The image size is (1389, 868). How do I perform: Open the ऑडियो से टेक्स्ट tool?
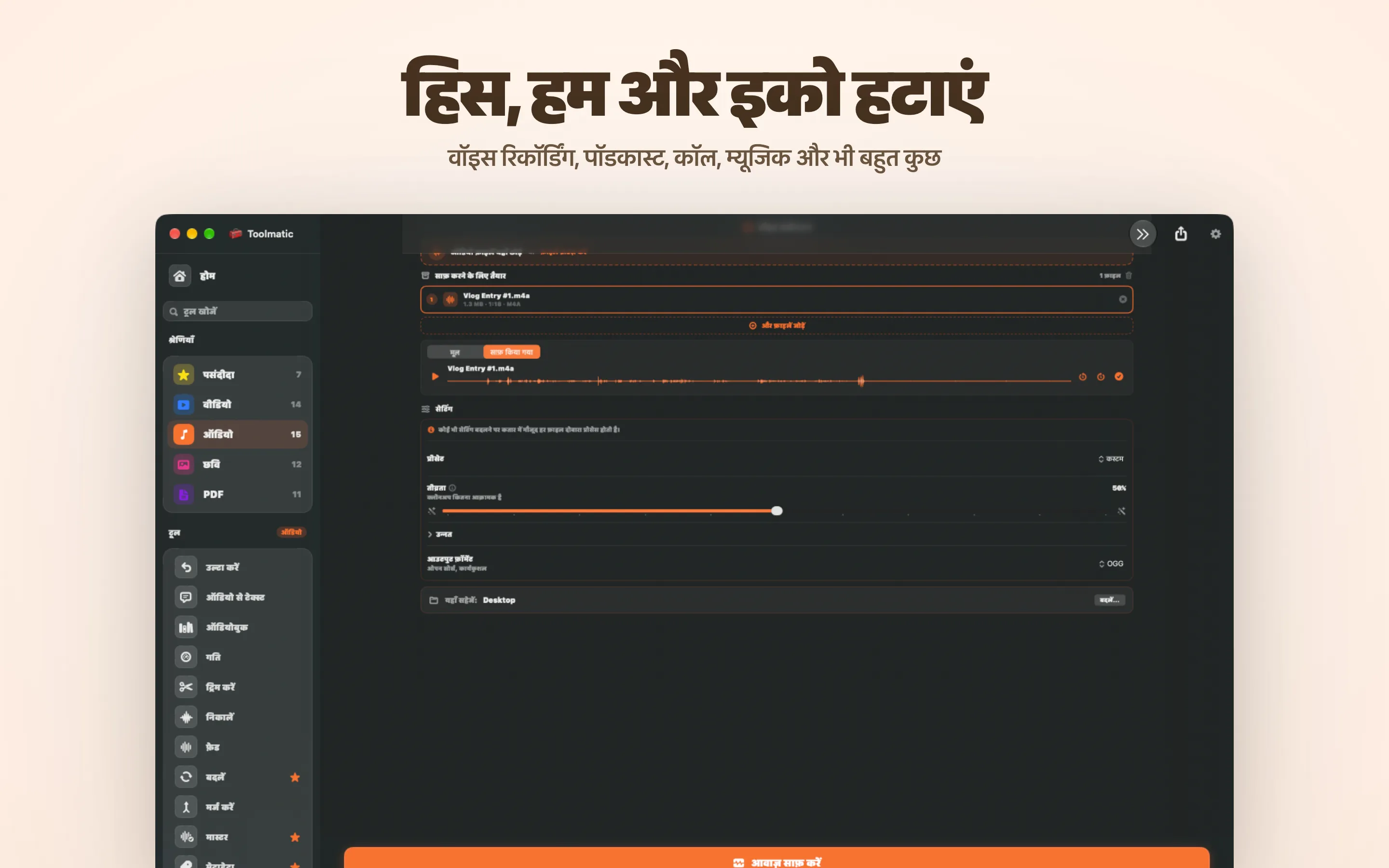238,597
